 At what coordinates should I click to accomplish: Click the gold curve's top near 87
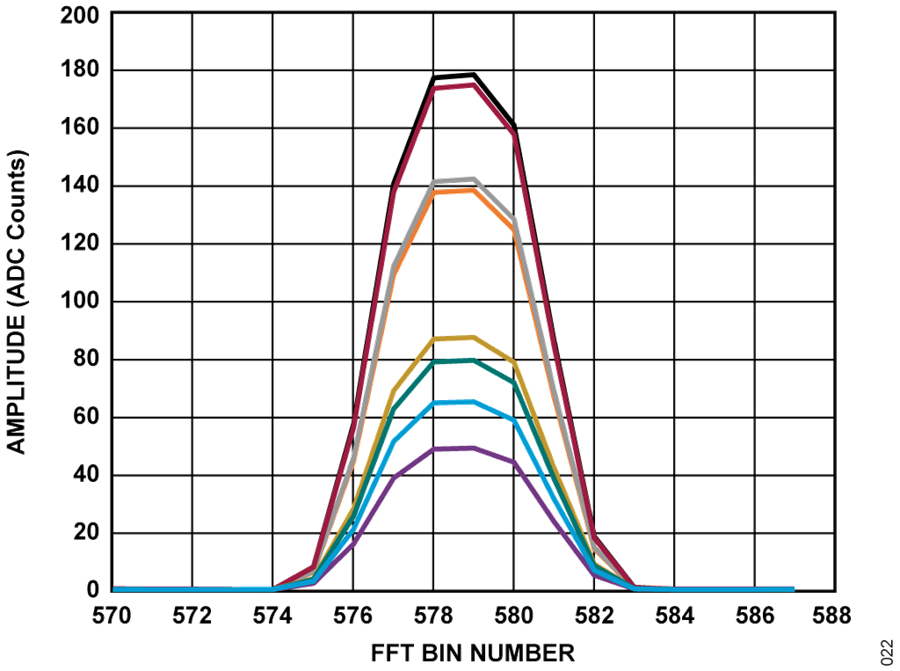(x=454, y=338)
